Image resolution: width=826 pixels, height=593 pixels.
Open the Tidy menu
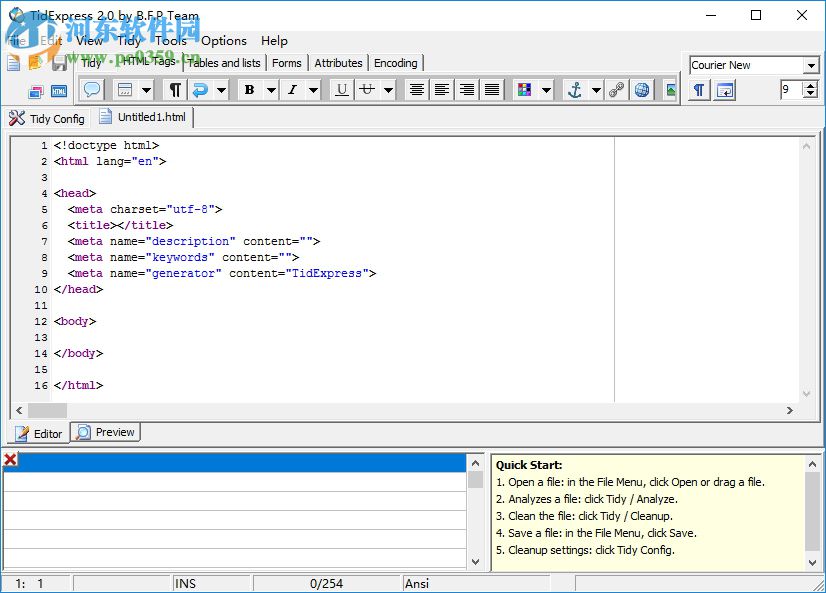coord(128,41)
